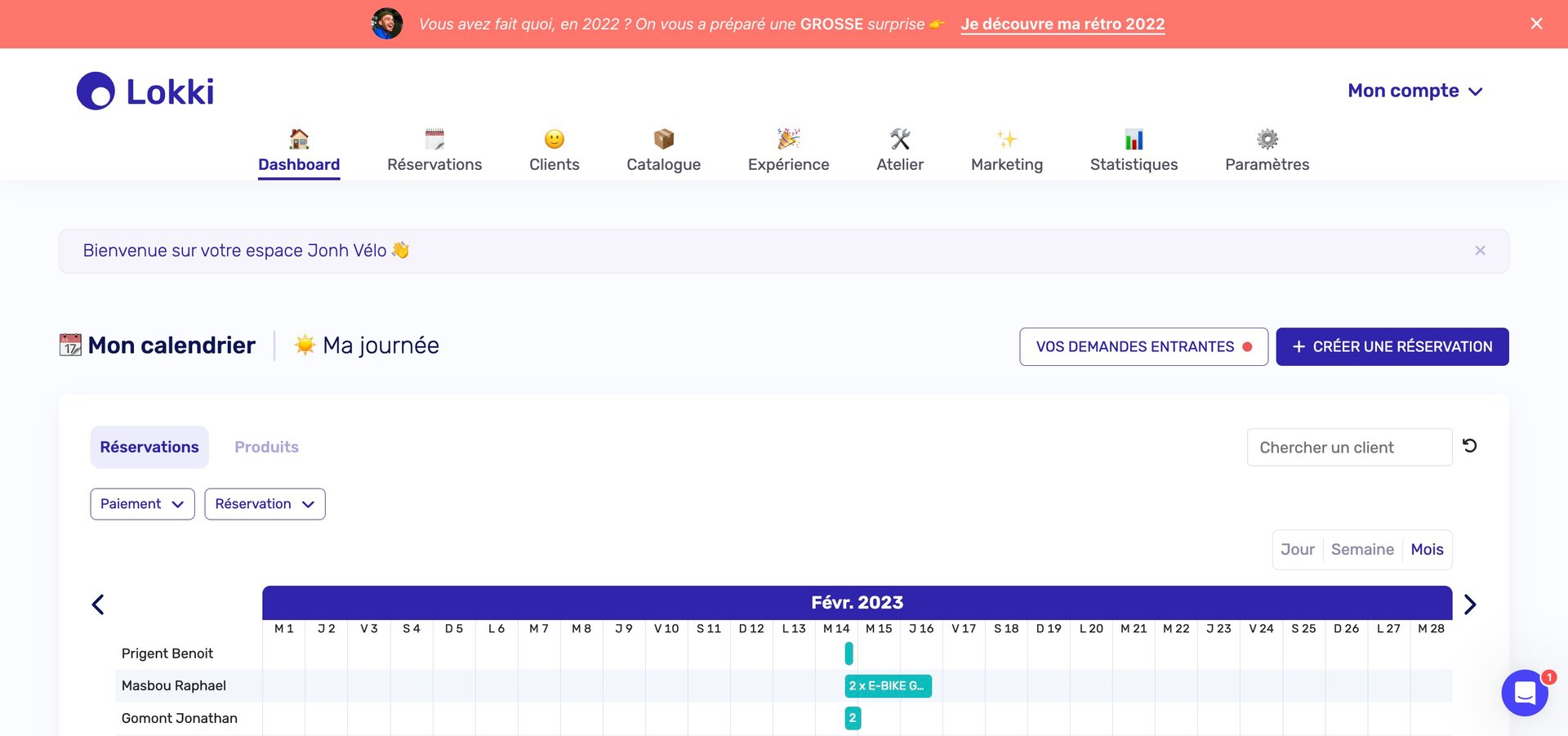Screen dimensions: 1568x736
Task: Click the avatar in the promo banner
Action: (387, 24)
